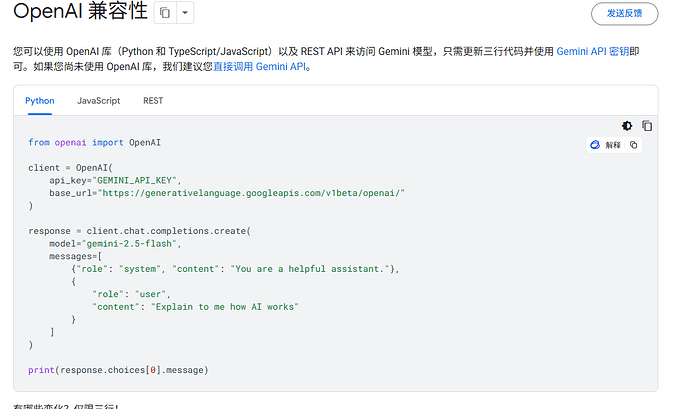Open the dropdown arrow beside the page title
The height and width of the screenshot is (409, 690).
(185, 13)
